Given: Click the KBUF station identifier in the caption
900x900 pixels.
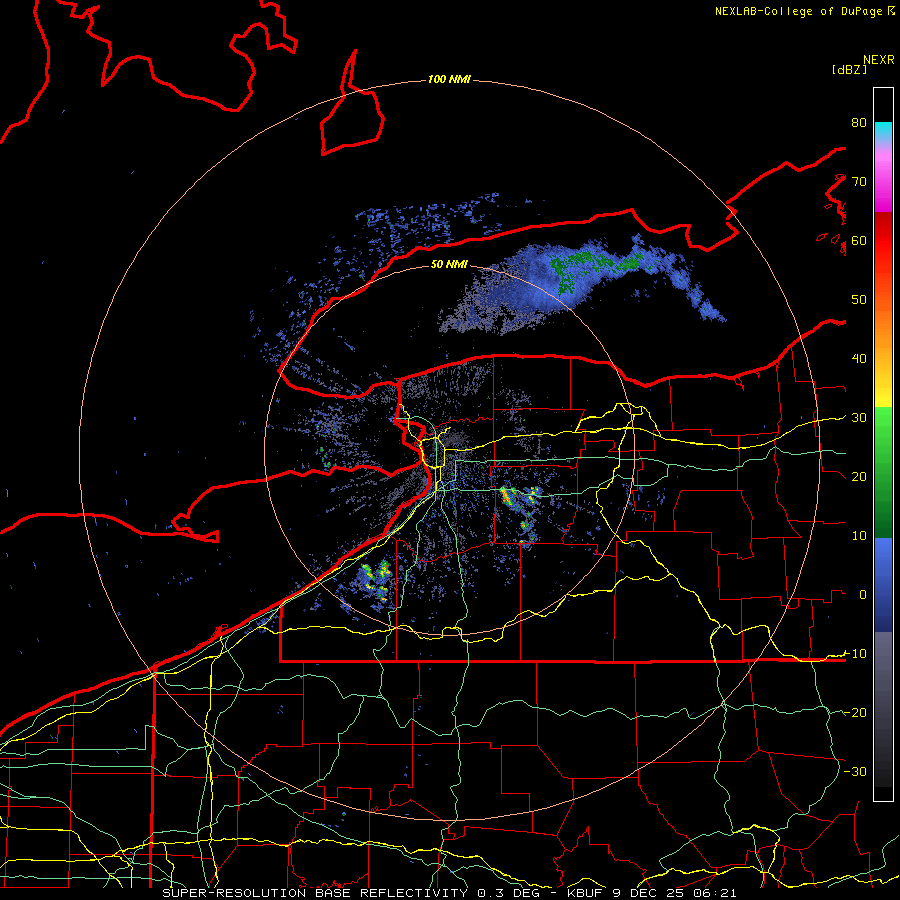Looking at the screenshot, I should coord(585,893).
